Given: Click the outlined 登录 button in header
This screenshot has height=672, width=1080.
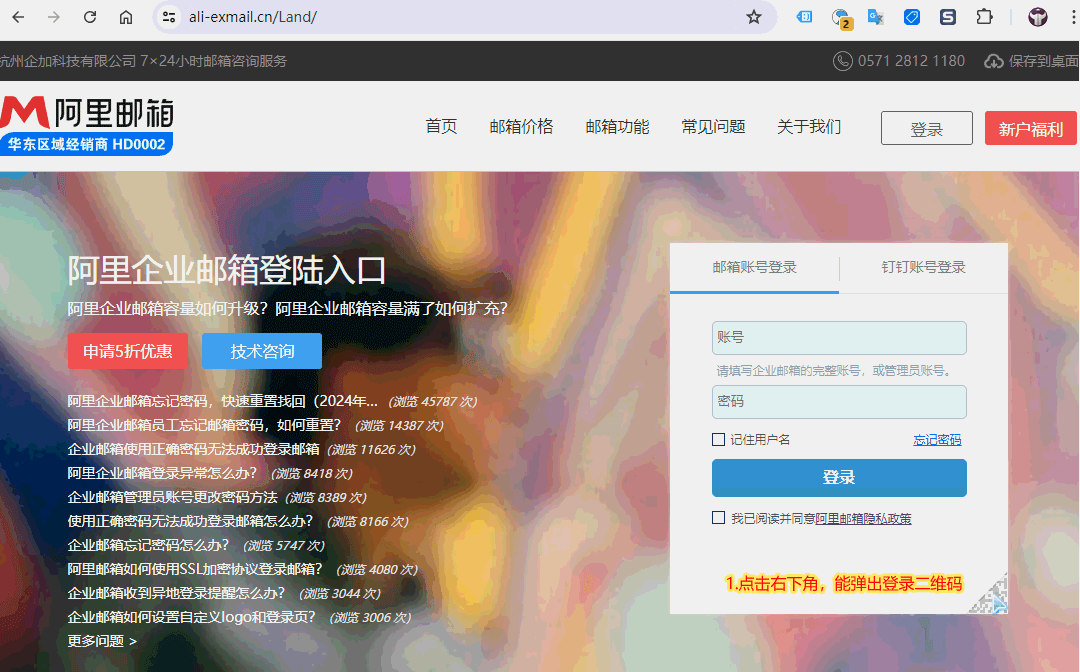Looking at the screenshot, I should click(926, 128).
